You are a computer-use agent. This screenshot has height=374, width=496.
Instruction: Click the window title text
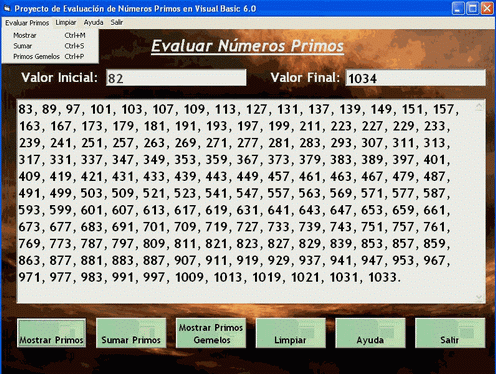135,8
